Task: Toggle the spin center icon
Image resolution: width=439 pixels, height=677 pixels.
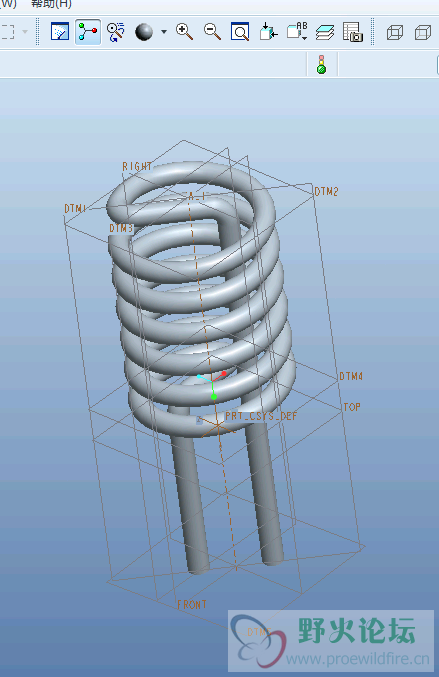Action: click(x=88, y=32)
